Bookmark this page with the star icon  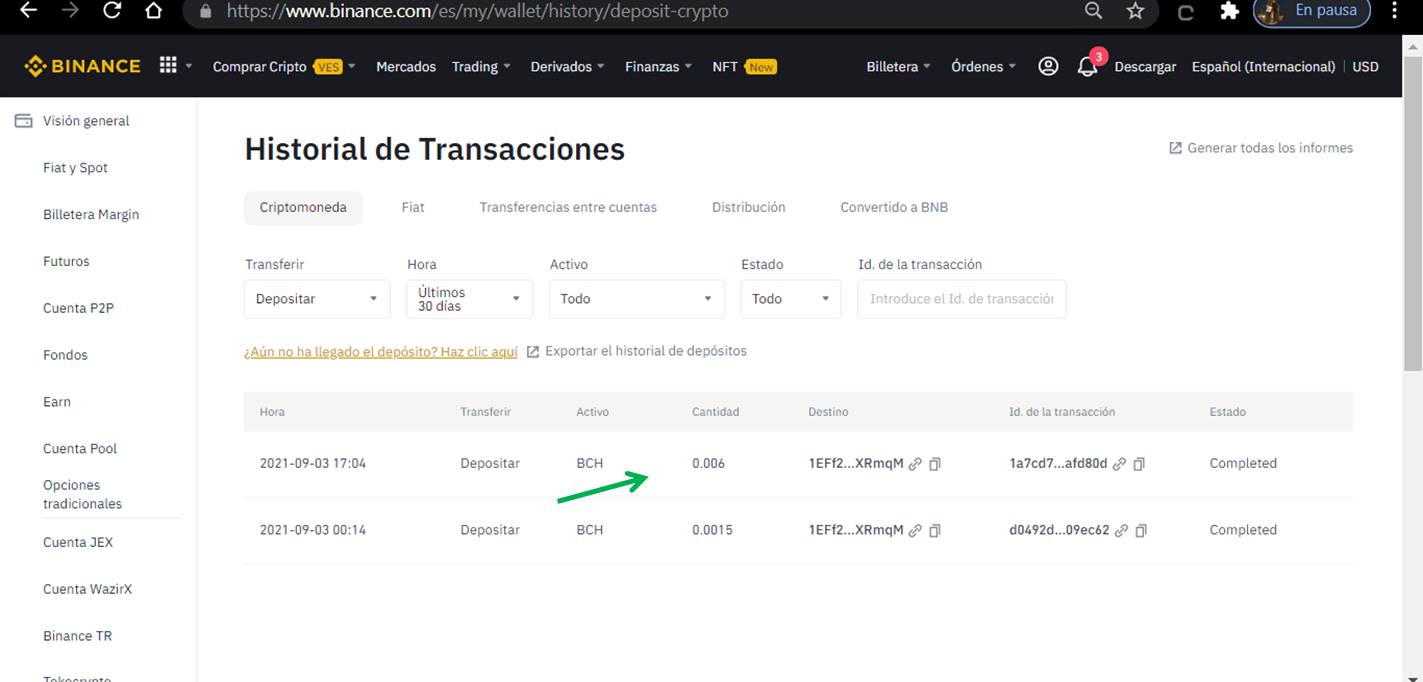1135,11
